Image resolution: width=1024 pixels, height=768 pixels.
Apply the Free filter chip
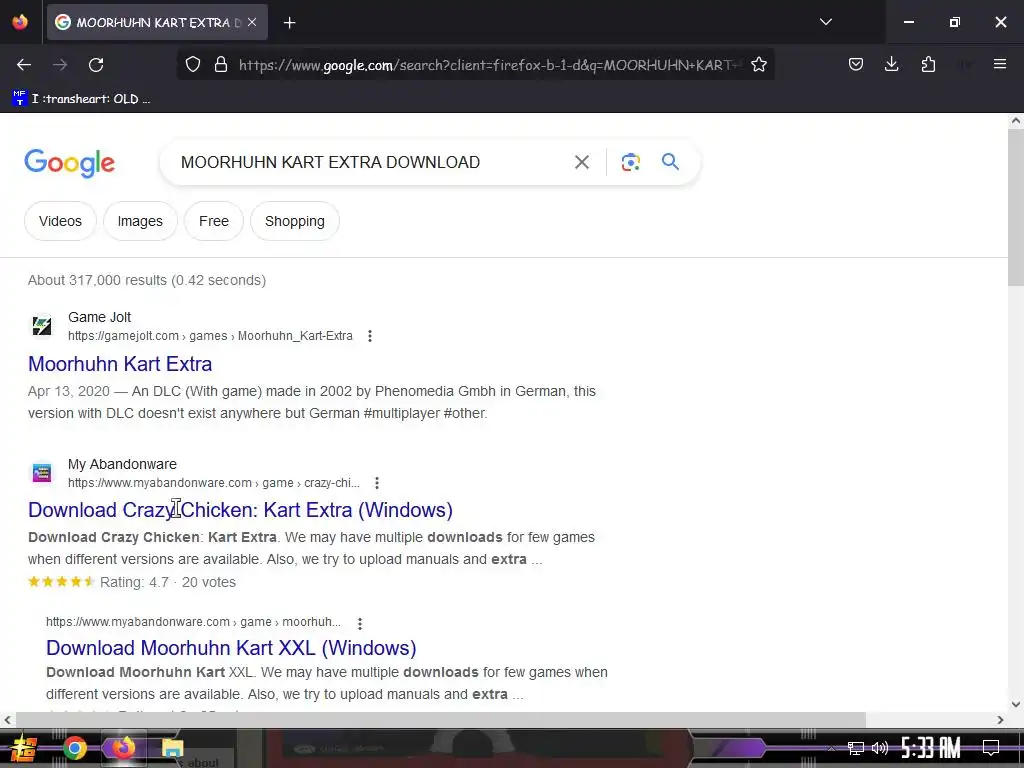pyautogui.click(x=214, y=221)
